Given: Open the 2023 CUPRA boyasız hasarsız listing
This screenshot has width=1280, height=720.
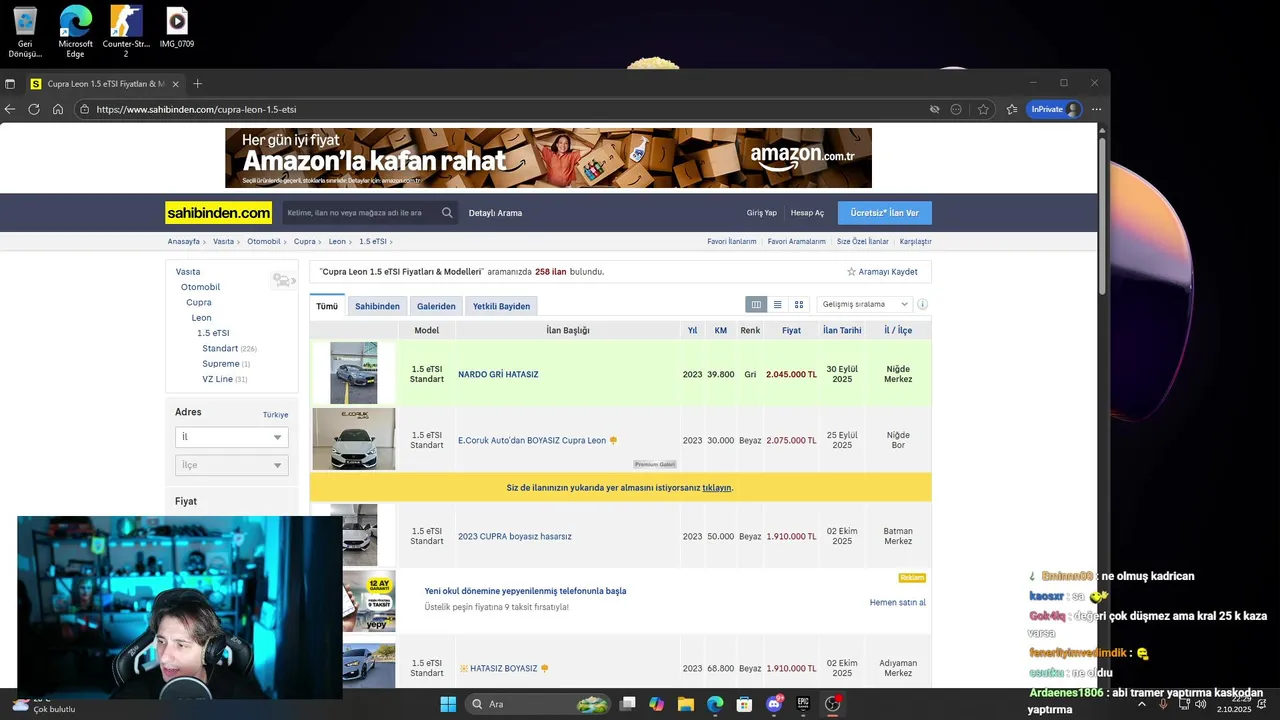Looking at the screenshot, I should tap(515, 536).
